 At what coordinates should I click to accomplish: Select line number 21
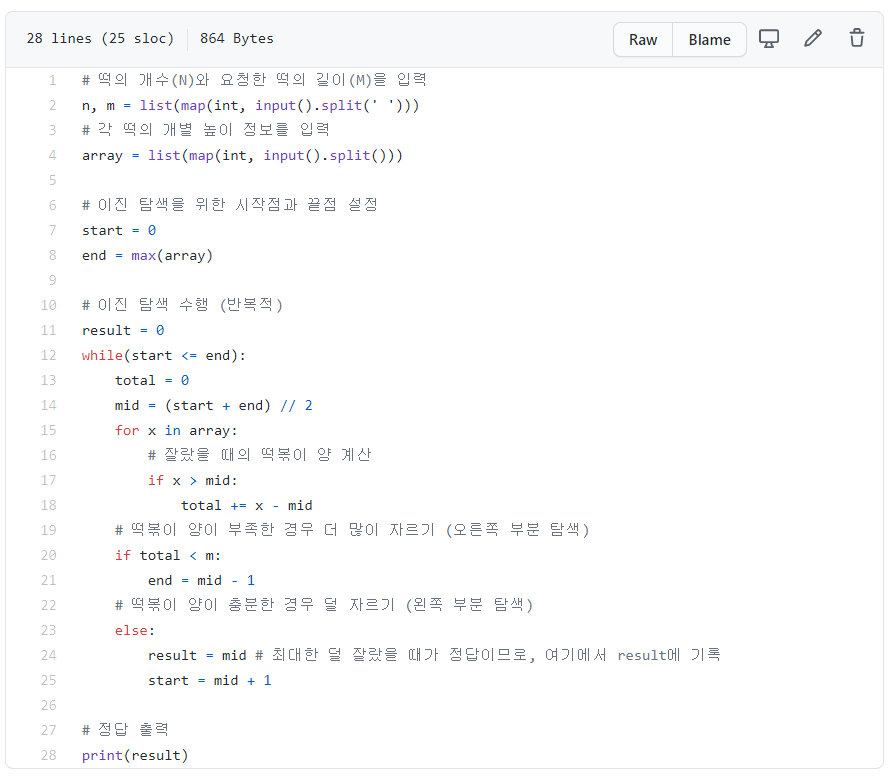(x=48, y=581)
